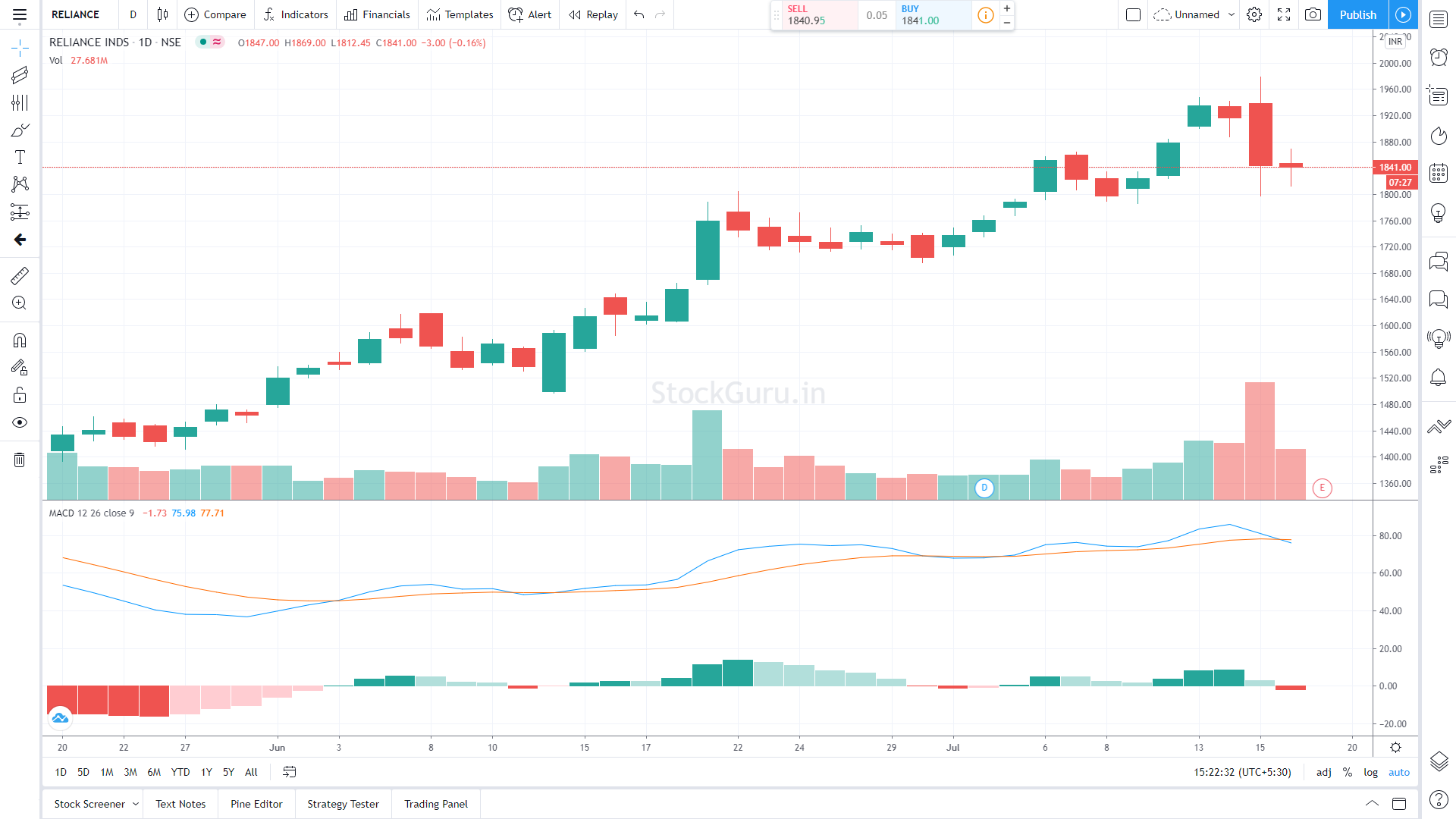The width and height of the screenshot is (1456, 819).
Task: Open chart settings gear
Action: click(x=1254, y=14)
